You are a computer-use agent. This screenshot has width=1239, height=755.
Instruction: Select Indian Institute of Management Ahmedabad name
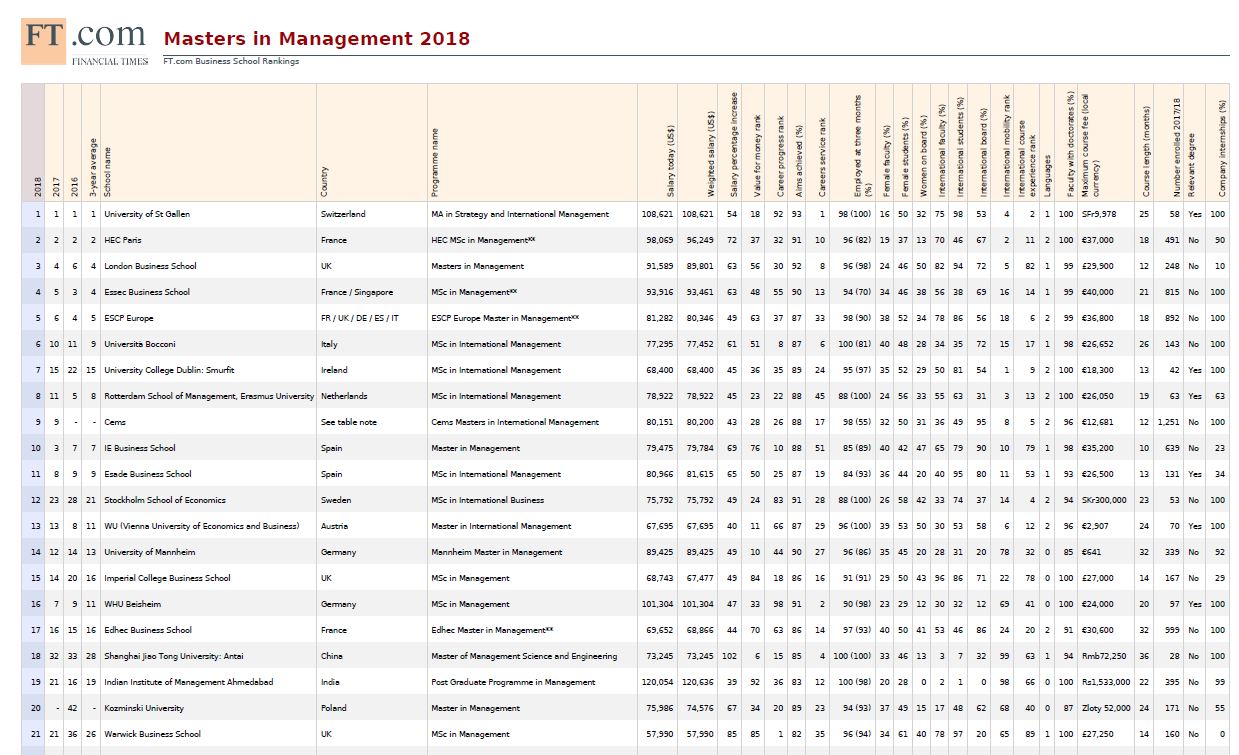(x=188, y=682)
